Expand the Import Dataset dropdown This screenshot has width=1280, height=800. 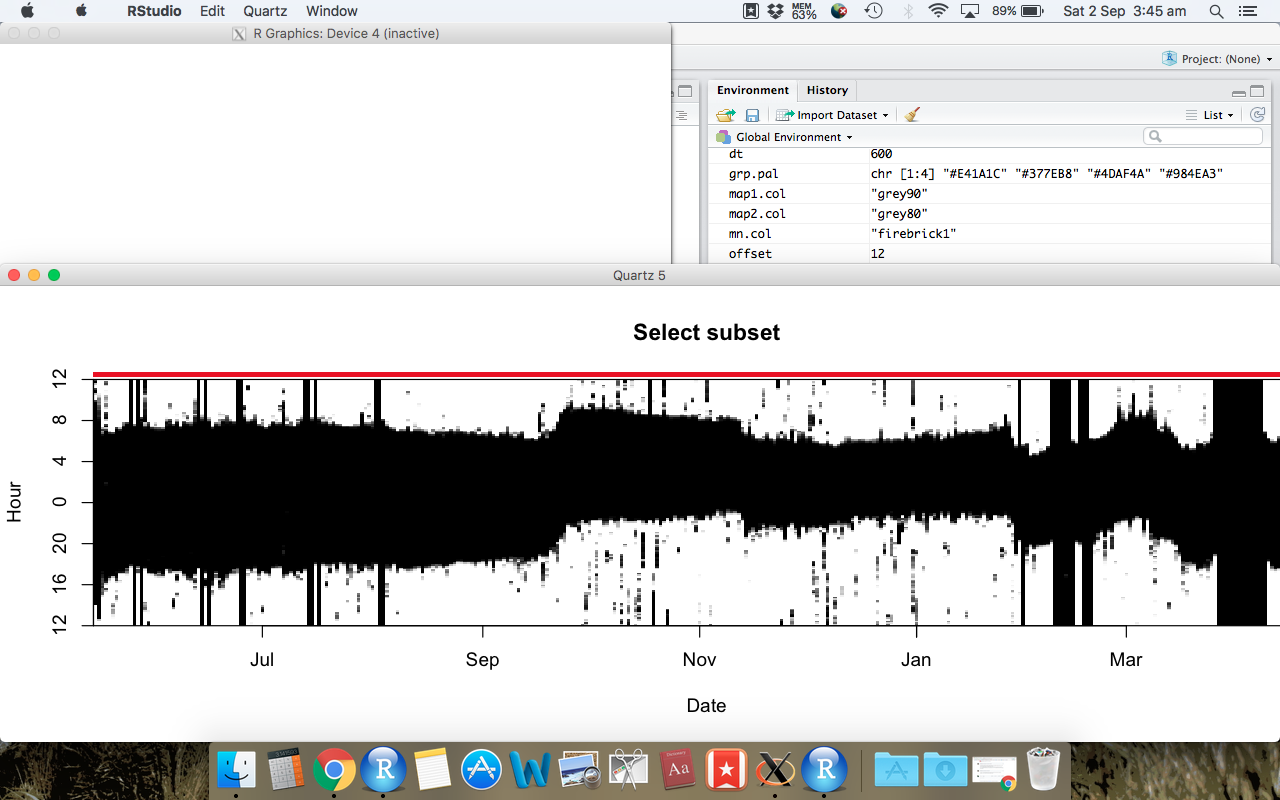click(x=884, y=114)
